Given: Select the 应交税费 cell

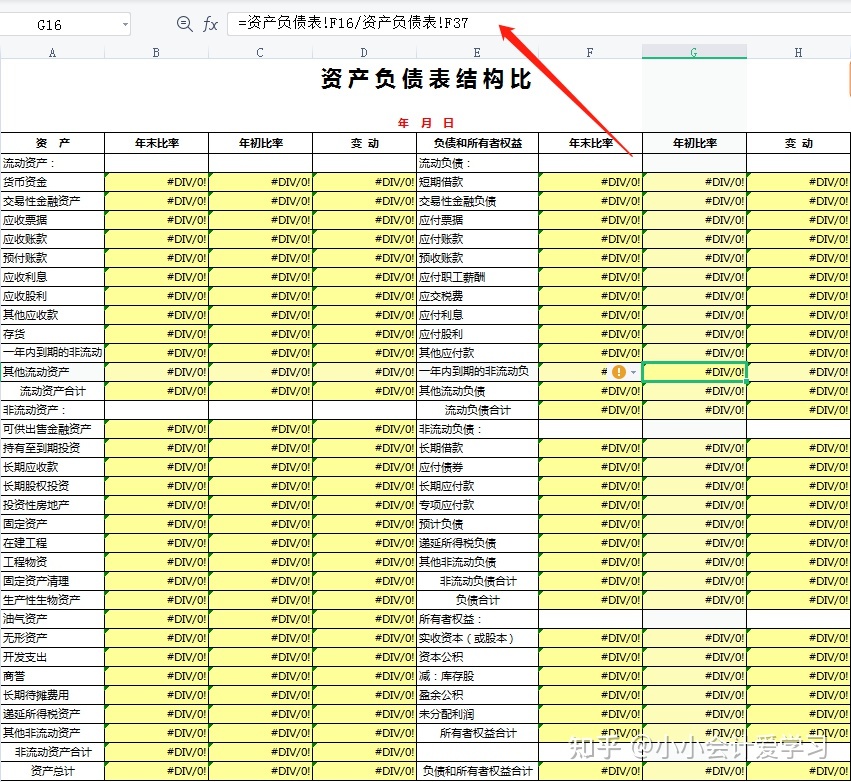Looking at the screenshot, I should [x=477, y=296].
